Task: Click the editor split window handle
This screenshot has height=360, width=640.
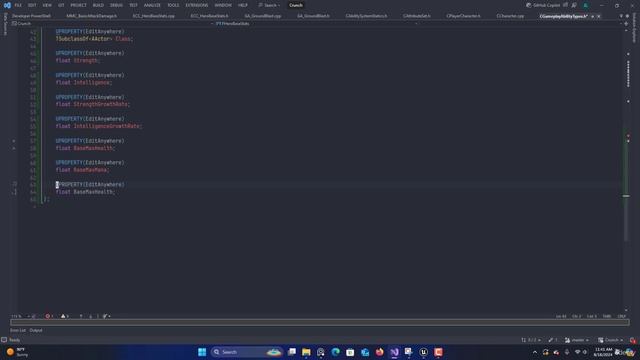Action: click(626, 24)
